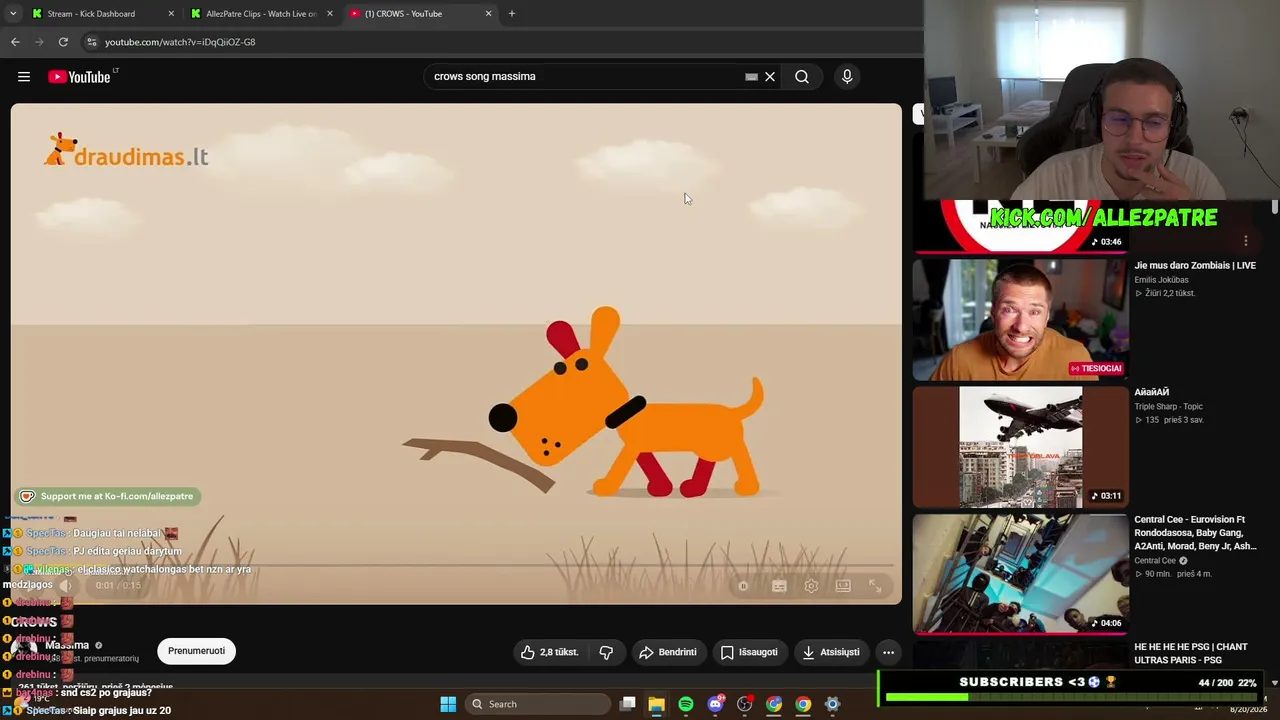
Task: Share the video via Bendrinti
Action: click(668, 652)
